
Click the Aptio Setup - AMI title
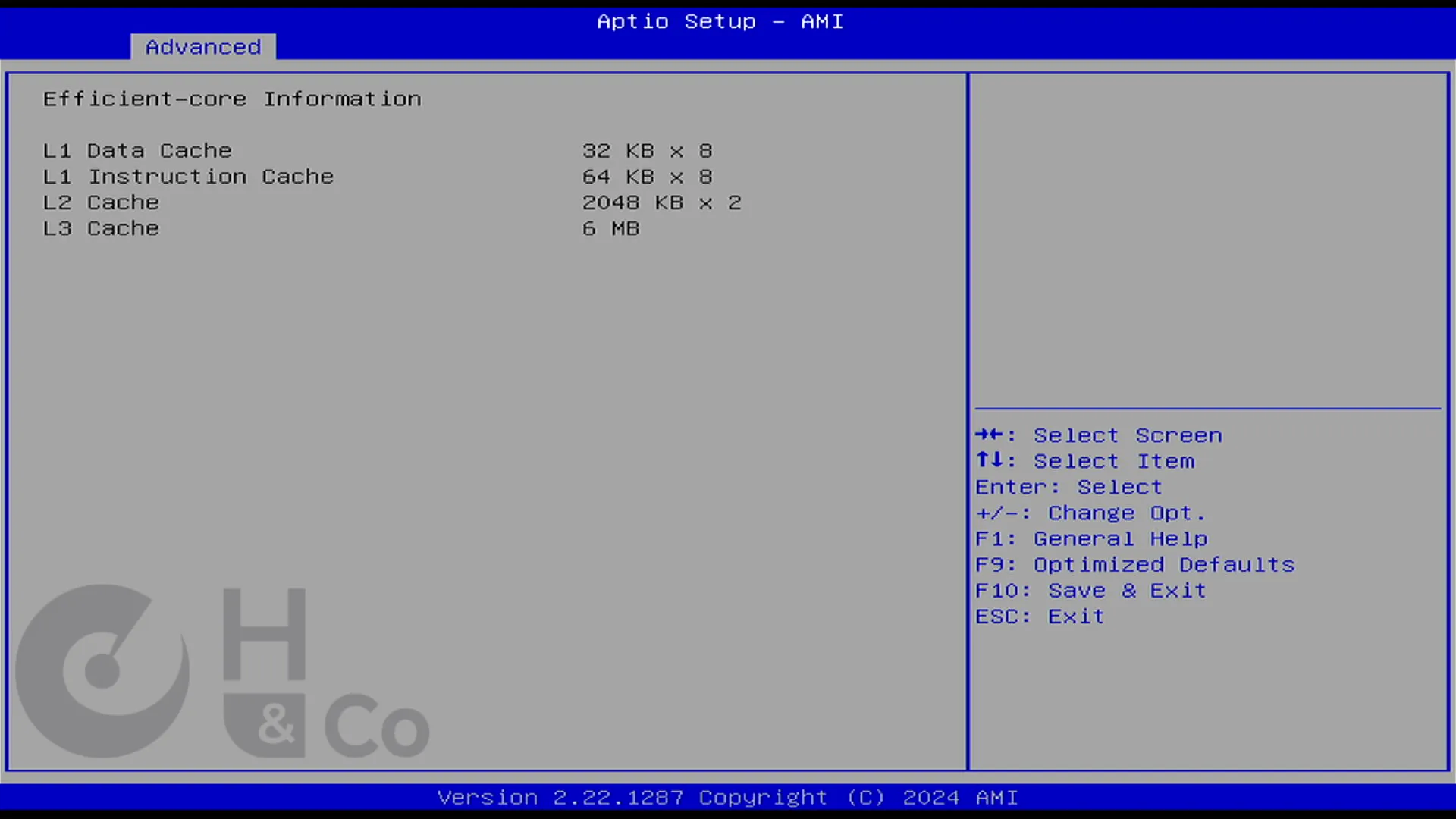pos(720,21)
